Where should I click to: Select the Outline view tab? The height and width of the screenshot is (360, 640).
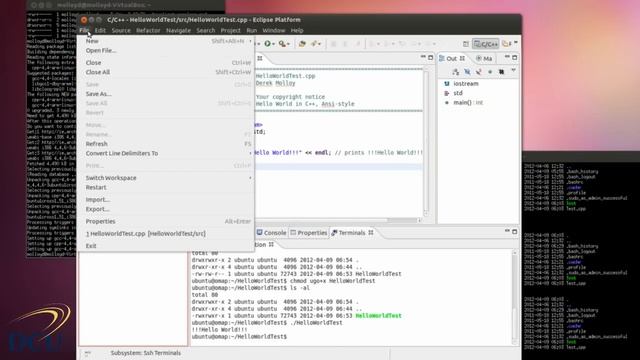click(x=452, y=58)
